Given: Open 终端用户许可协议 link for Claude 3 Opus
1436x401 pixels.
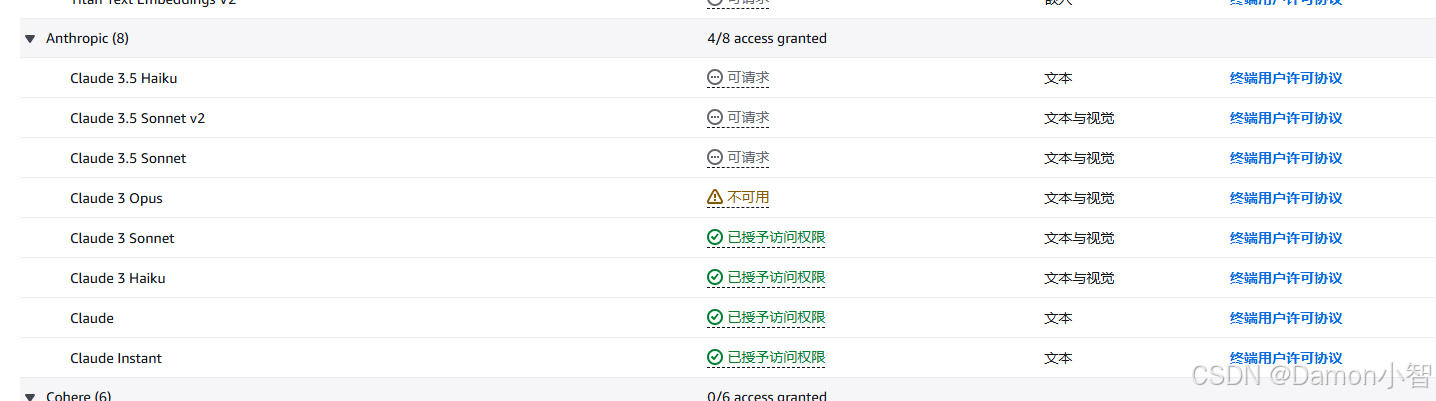Looking at the screenshot, I should click(1286, 198).
